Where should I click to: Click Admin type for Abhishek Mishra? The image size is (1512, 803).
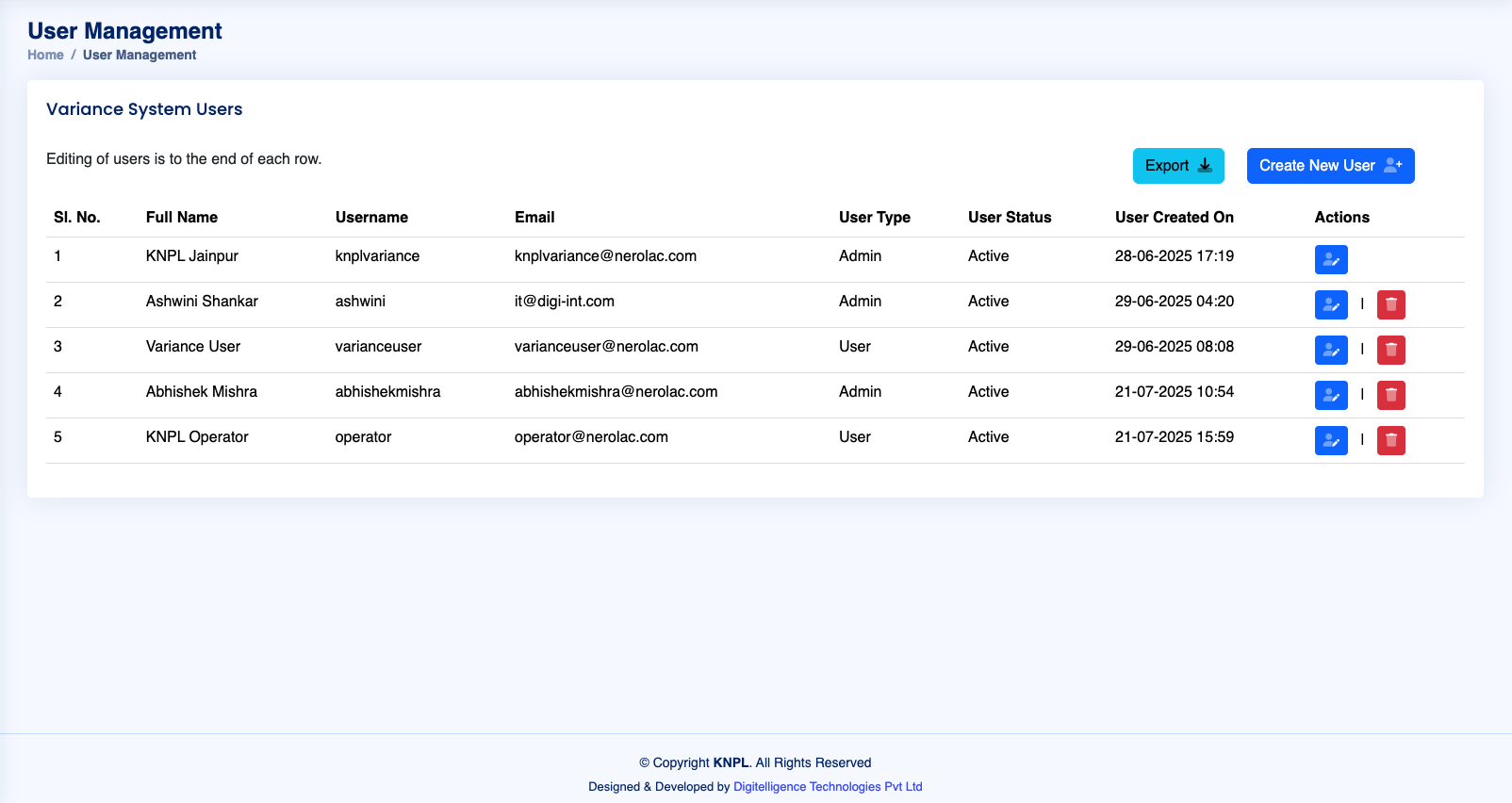(x=860, y=392)
